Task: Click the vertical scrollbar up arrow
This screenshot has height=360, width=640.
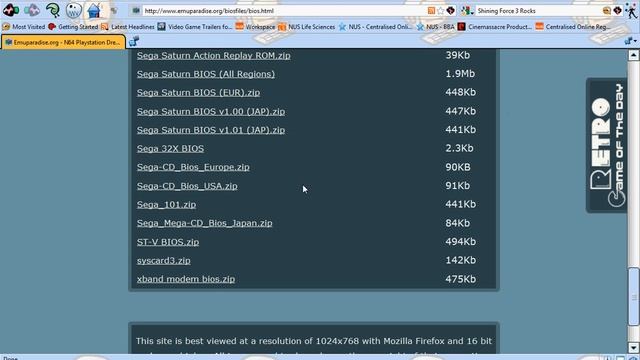Action: click(633, 55)
